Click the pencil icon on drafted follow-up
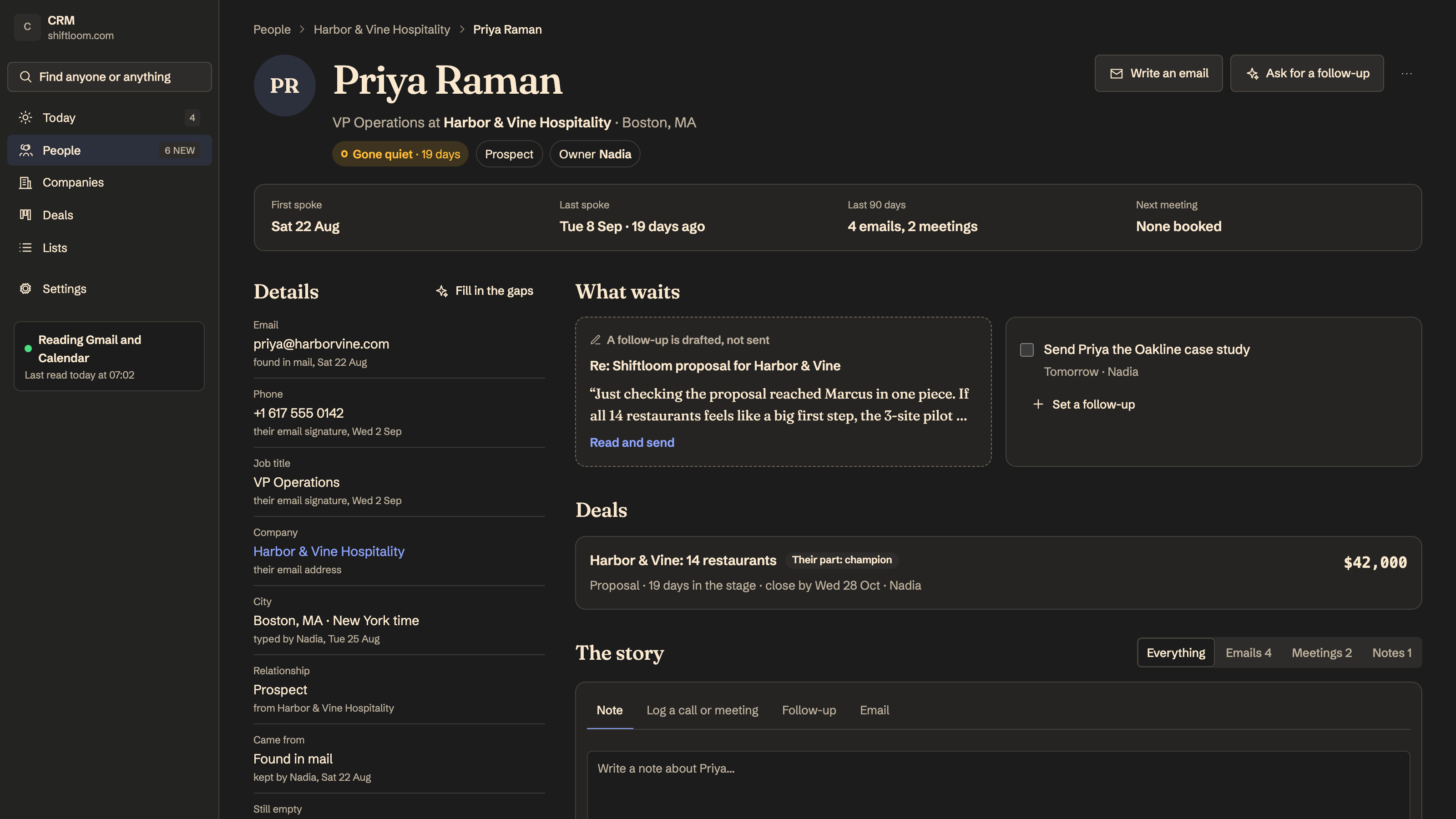The height and width of the screenshot is (819, 1456). [595, 340]
